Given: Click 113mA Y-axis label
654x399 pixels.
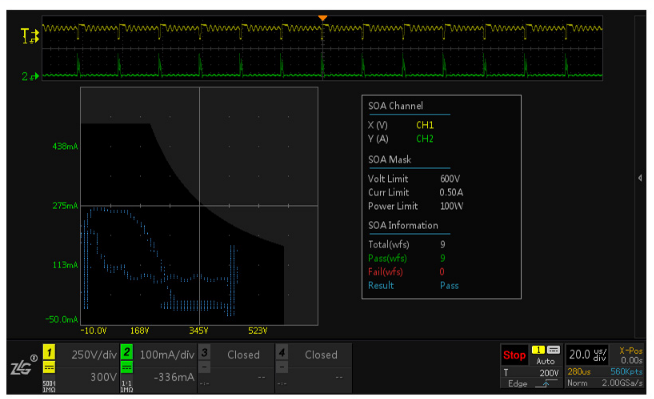Looking at the screenshot, I should tap(65, 265).
